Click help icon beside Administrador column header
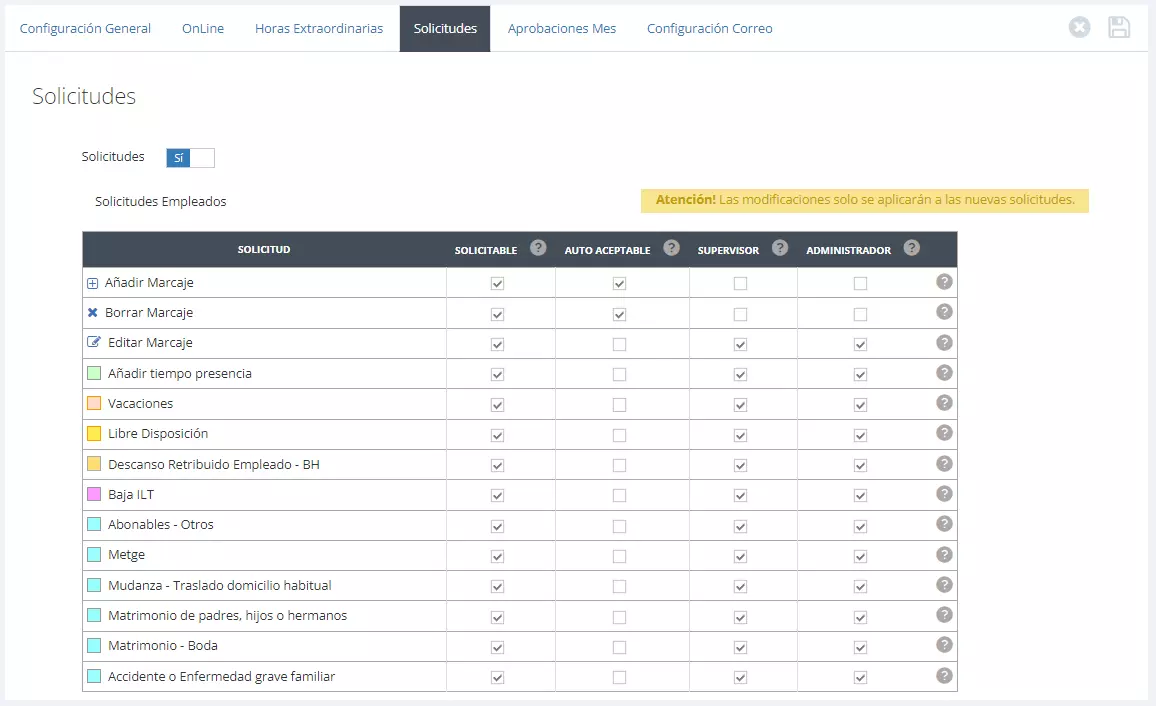Image resolution: width=1156 pixels, height=706 pixels. click(x=911, y=248)
